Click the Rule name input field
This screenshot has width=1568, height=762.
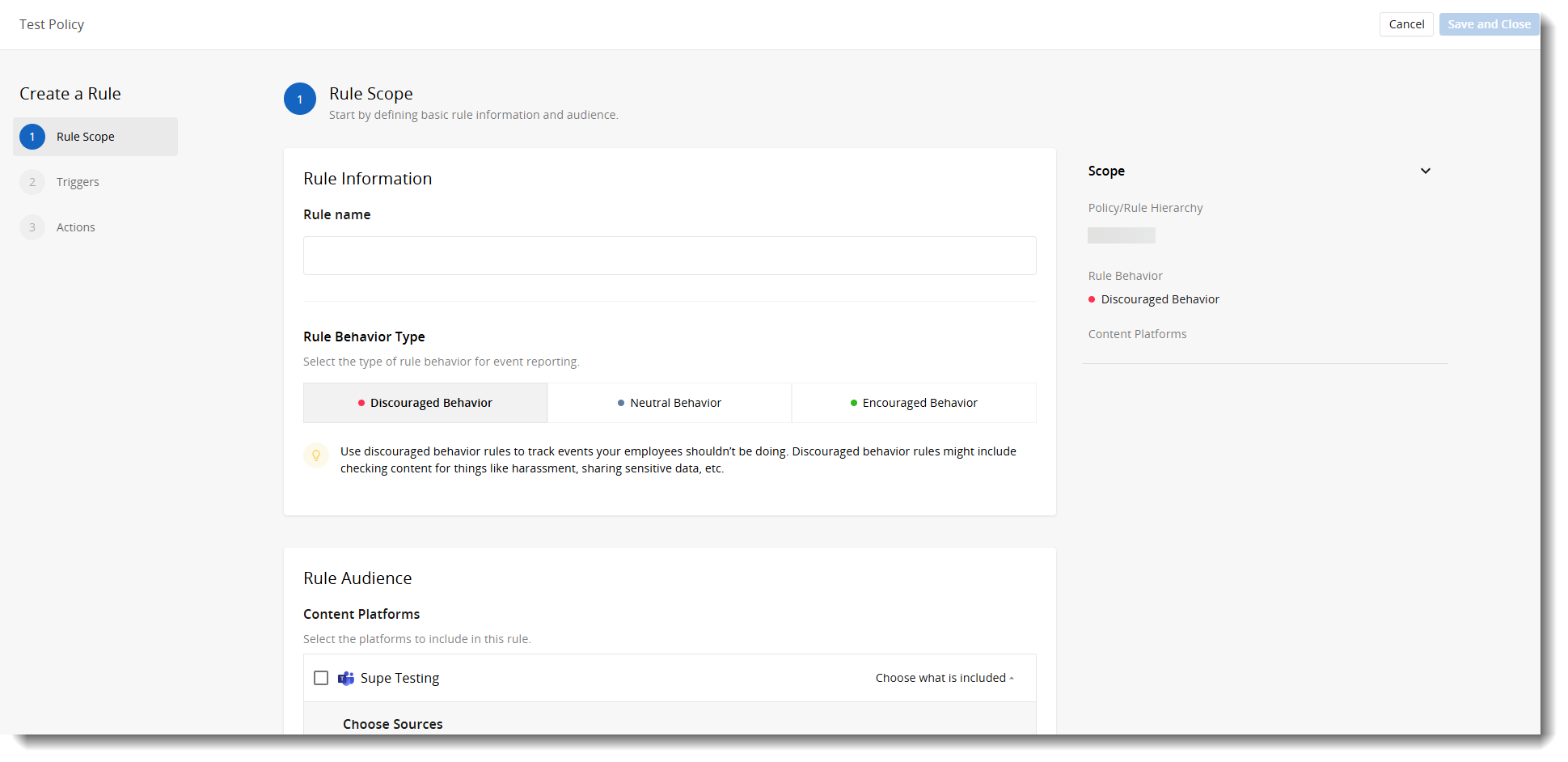point(670,256)
